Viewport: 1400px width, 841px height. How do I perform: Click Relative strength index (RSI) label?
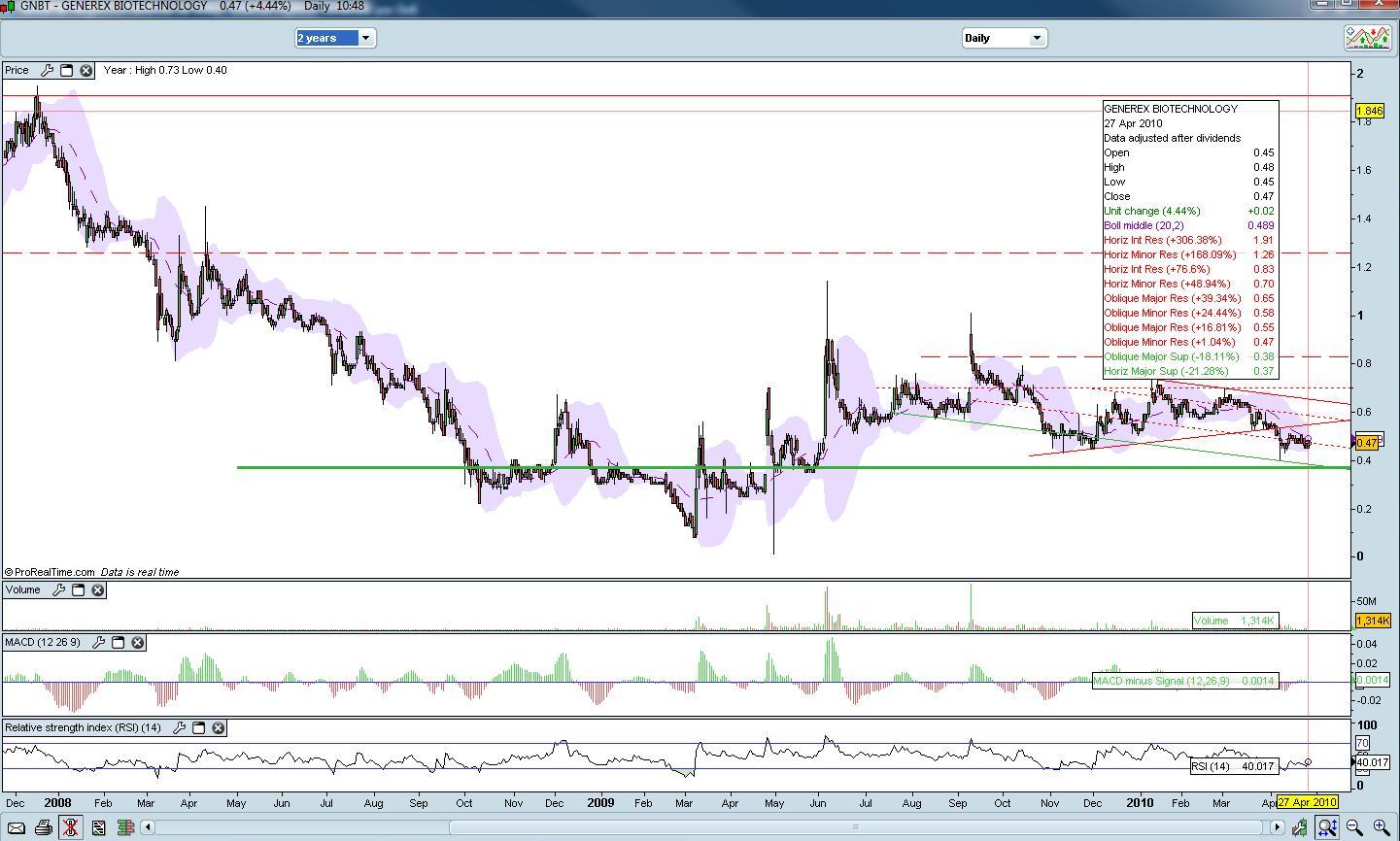84,727
